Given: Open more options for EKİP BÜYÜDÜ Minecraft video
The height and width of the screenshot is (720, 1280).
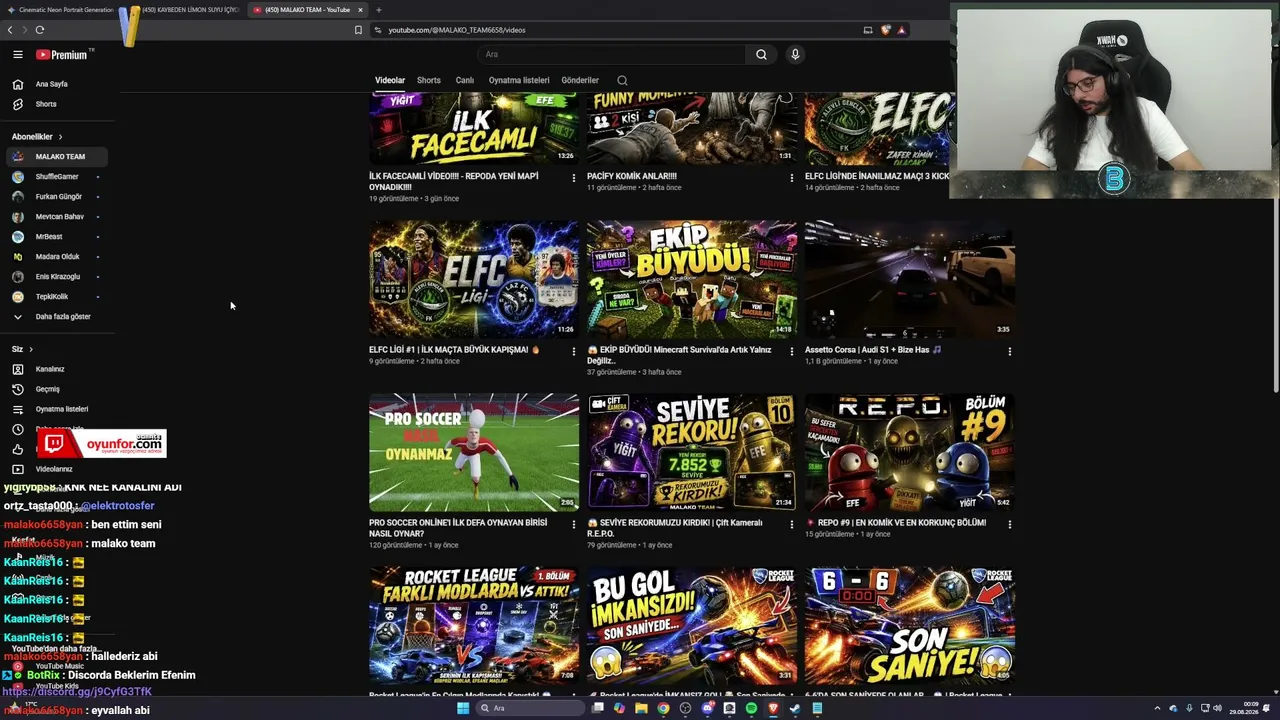Looking at the screenshot, I should [791, 352].
